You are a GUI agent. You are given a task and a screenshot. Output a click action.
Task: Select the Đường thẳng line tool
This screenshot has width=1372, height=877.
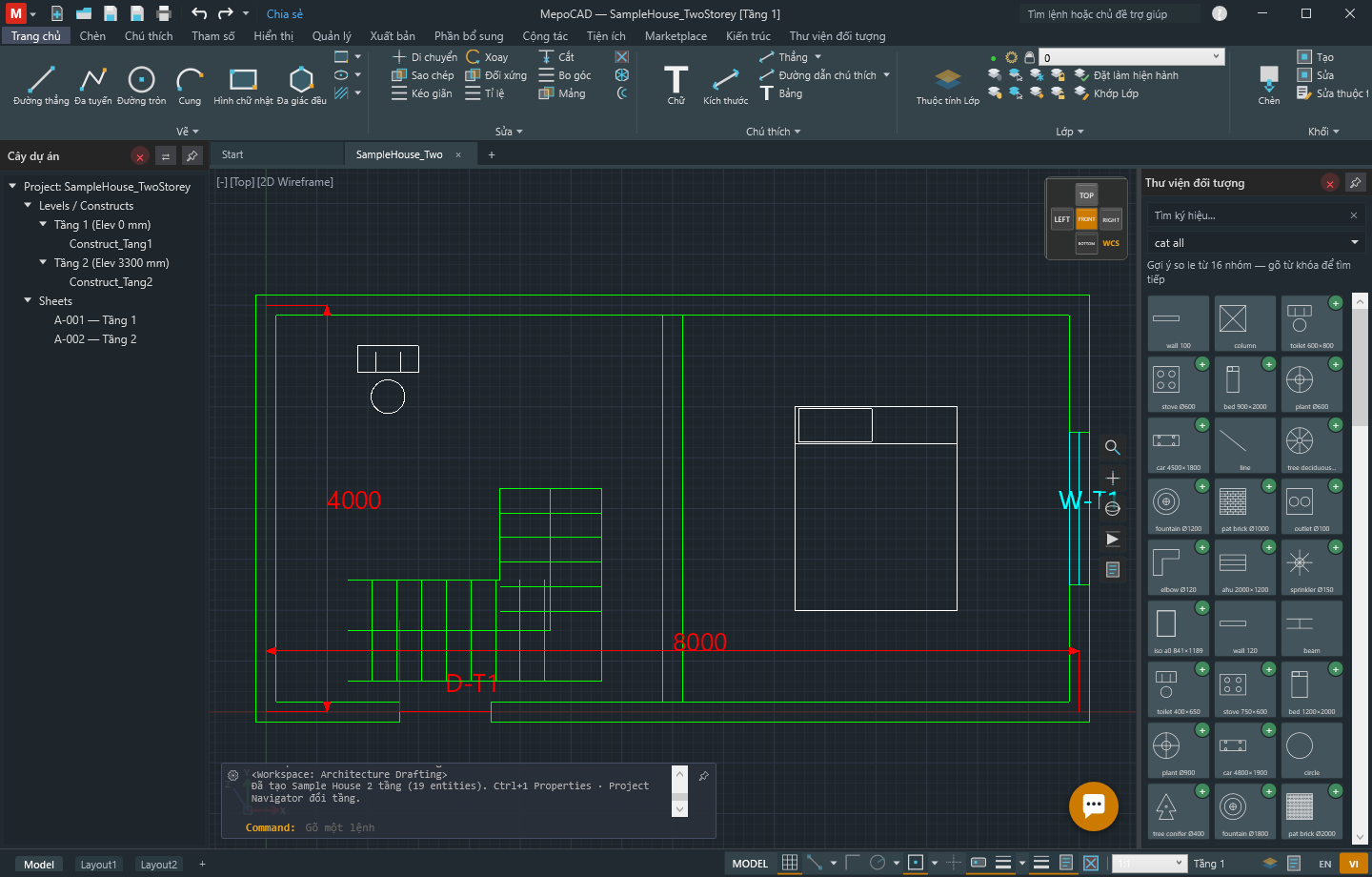(41, 85)
